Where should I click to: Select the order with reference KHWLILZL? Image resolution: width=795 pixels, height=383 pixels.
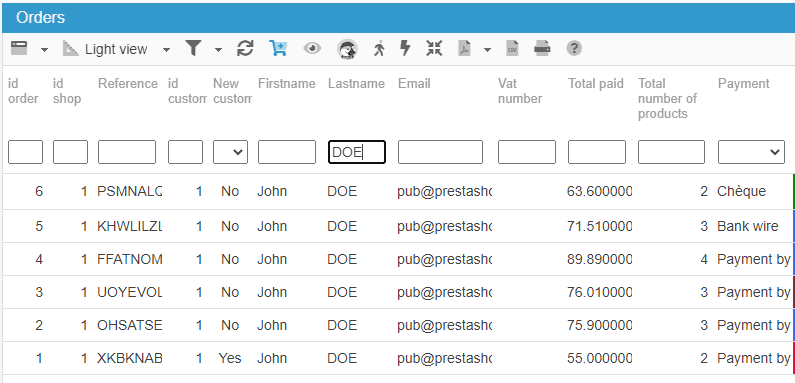point(130,226)
